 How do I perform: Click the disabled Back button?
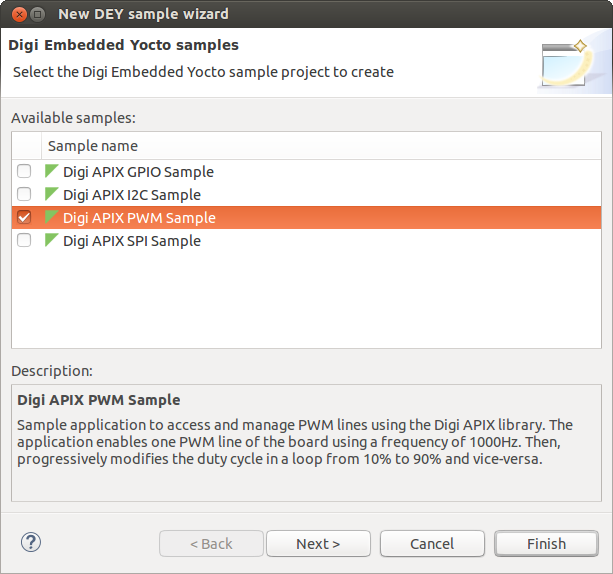click(x=211, y=544)
